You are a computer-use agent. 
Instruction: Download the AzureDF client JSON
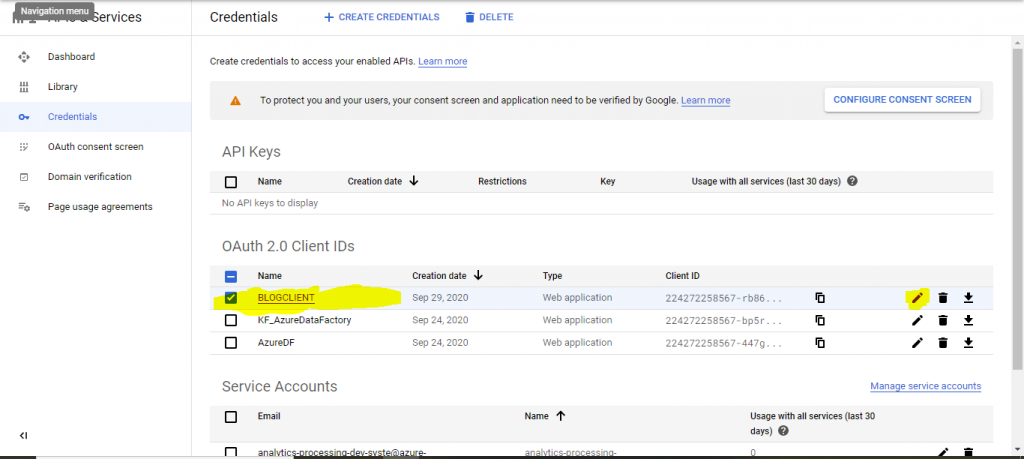pyautogui.click(x=968, y=343)
